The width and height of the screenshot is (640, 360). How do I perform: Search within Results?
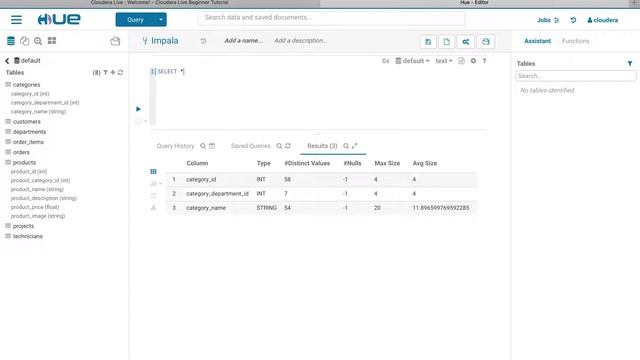[346, 146]
